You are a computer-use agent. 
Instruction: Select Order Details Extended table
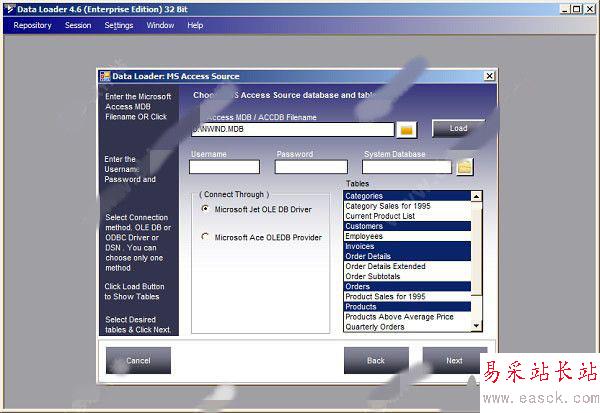[408, 266]
